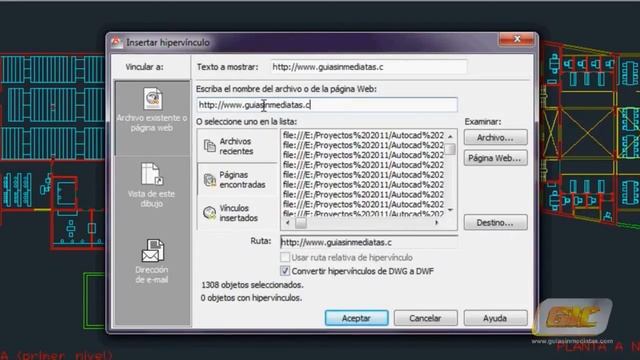The height and width of the screenshot is (360, 640).
Task: Enable Usar ruta relativa de hipervínculo
Action: (285, 258)
